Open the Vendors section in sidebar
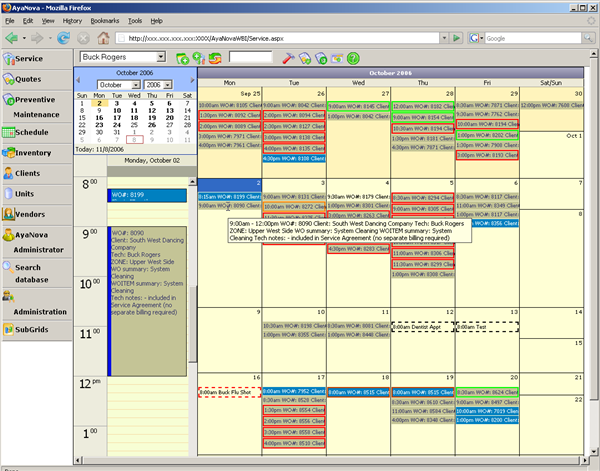 pos(37,214)
